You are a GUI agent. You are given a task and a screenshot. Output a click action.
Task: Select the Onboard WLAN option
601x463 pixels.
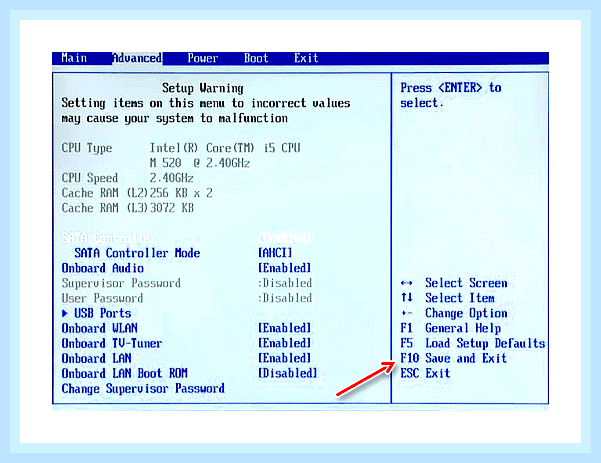(100, 328)
